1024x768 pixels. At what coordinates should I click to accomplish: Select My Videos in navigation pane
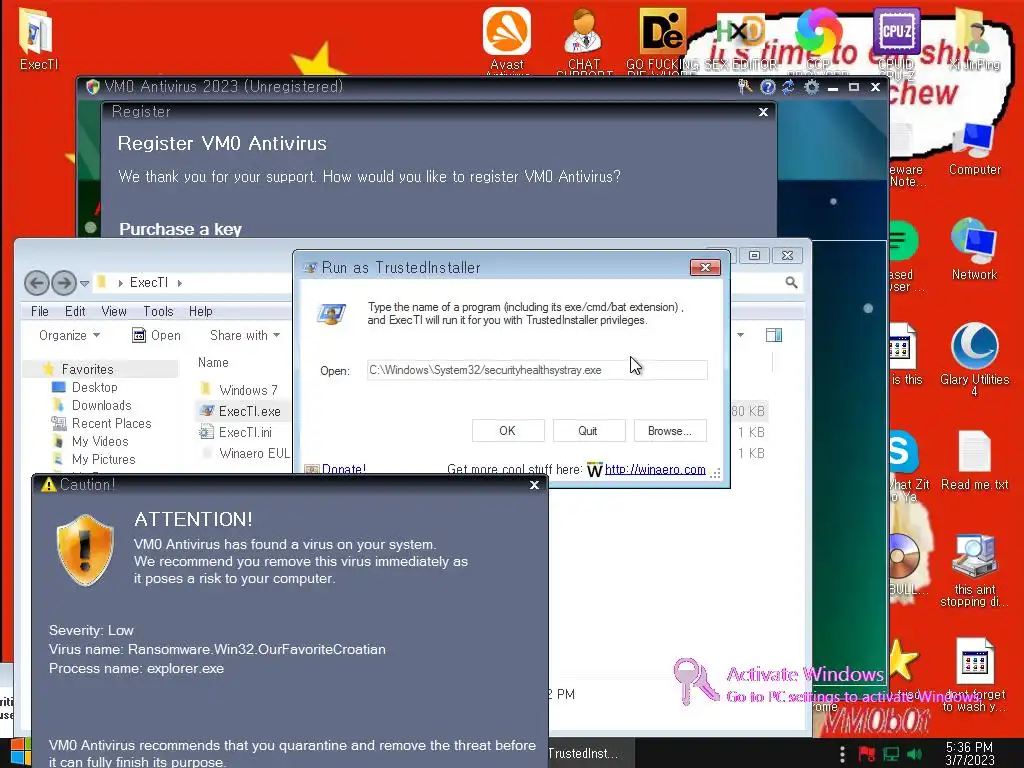(100, 441)
